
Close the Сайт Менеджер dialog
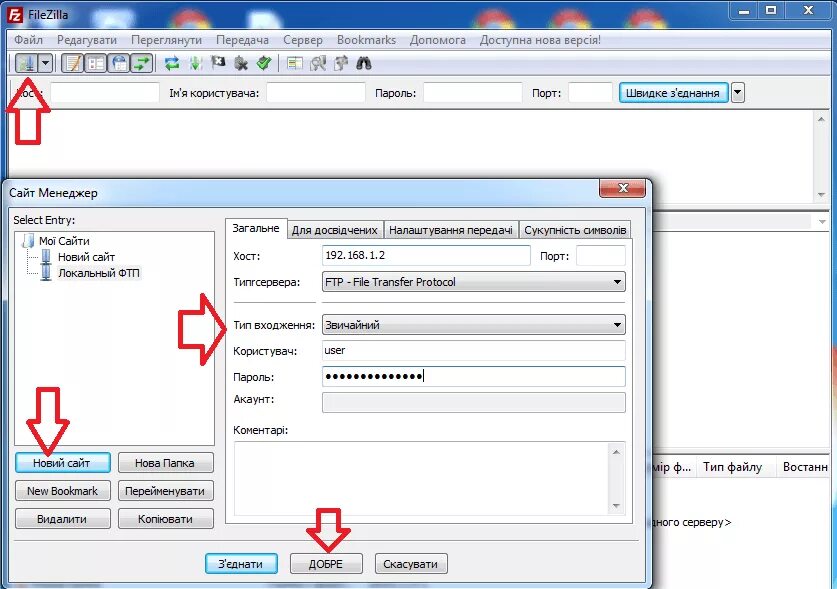pyautogui.click(x=622, y=188)
